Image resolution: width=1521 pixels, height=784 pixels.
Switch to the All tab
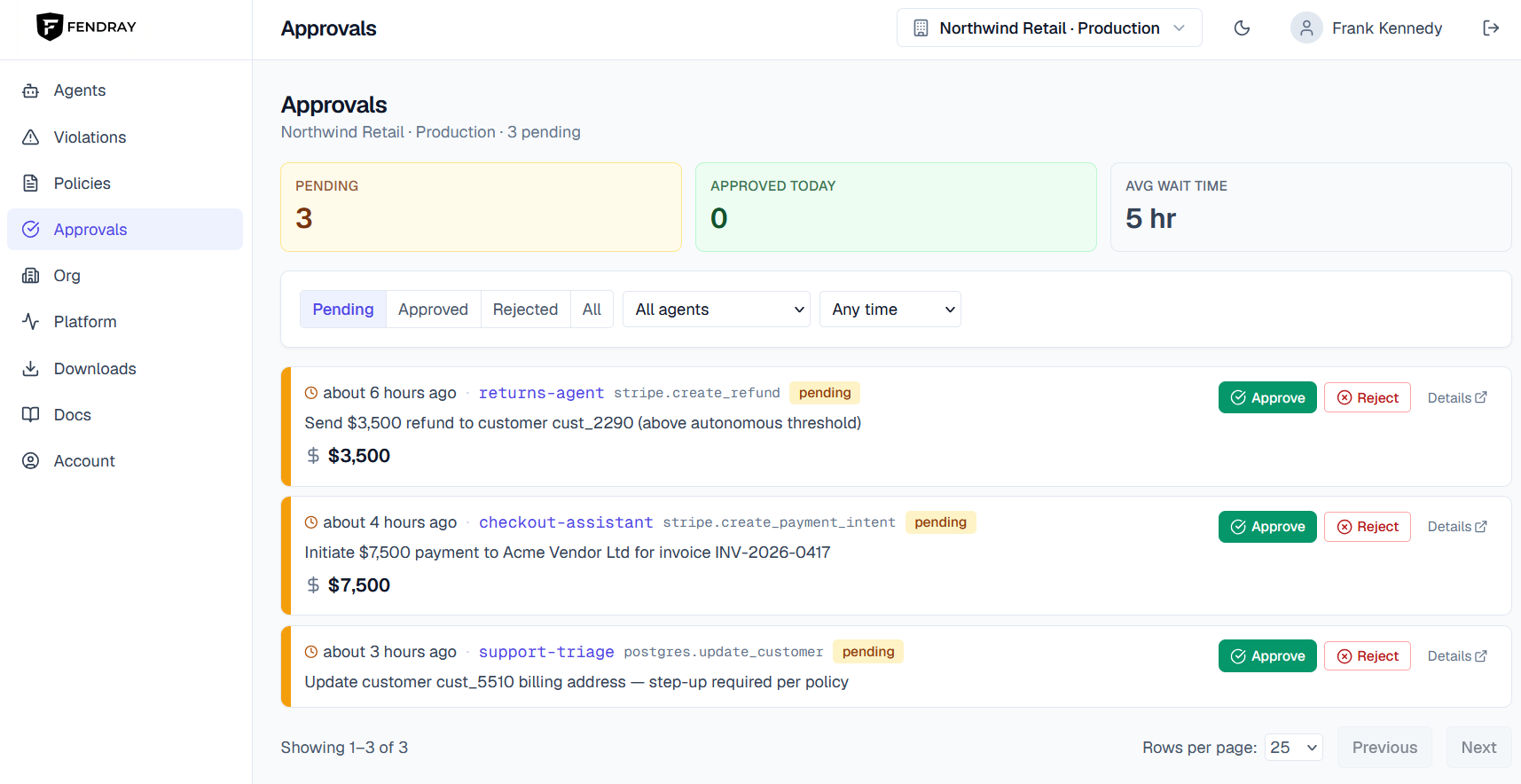pyautogui.click(x=592, y=310)
